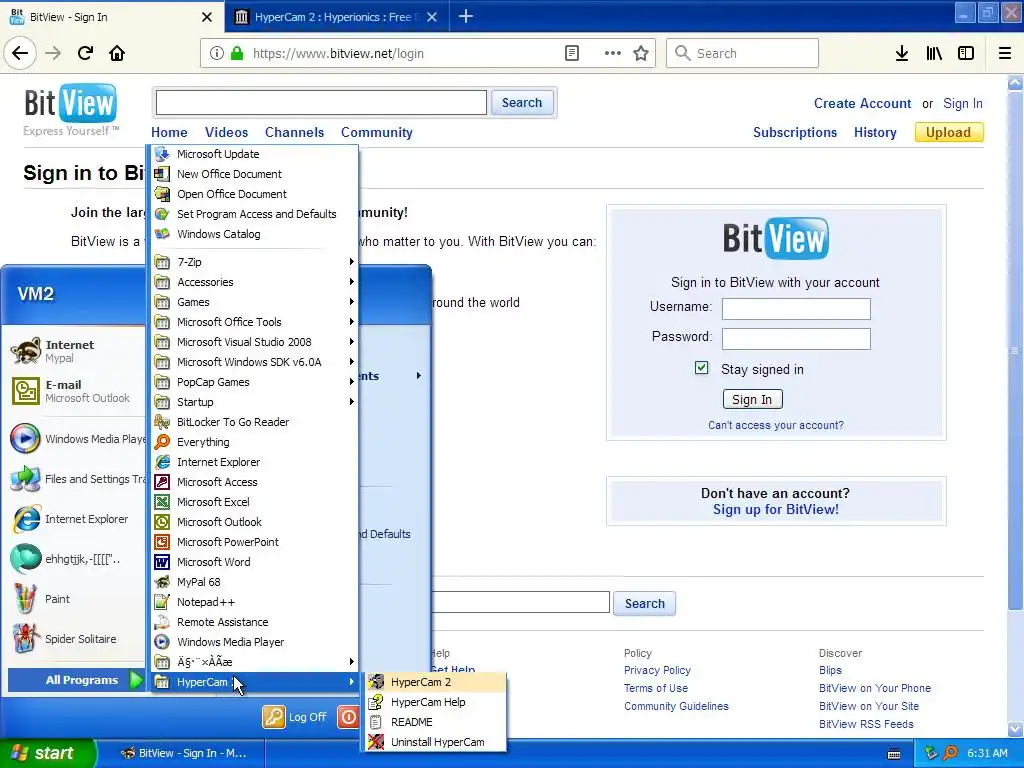Open a new browser tab

pos(466,16)
